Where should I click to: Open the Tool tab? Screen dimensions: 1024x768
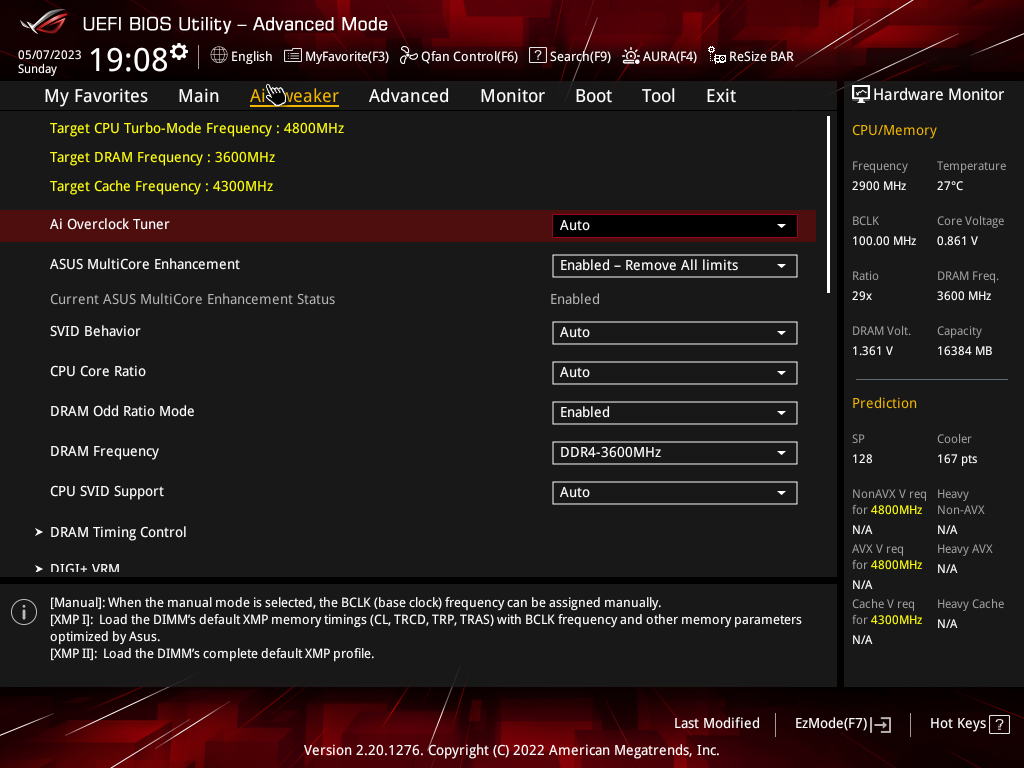(x=658, y=96)
